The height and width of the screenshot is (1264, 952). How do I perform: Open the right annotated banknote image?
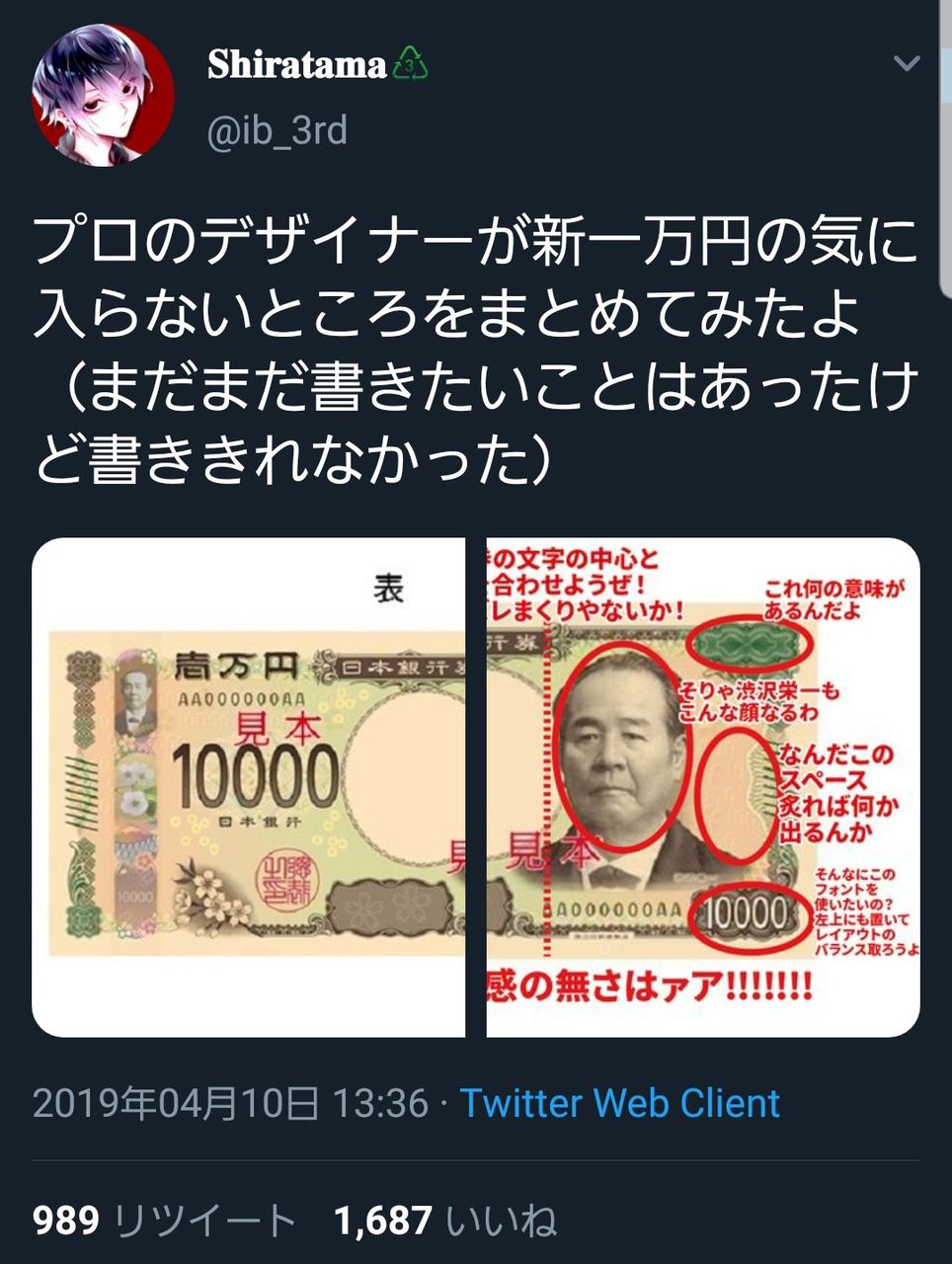[x=703, y=787]
